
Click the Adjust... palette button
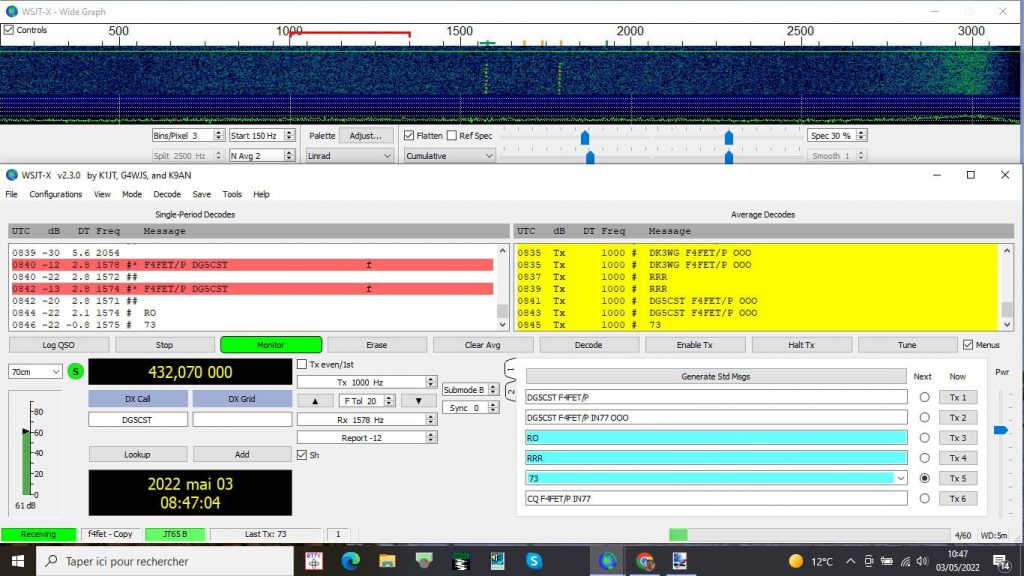pos(366,136)
